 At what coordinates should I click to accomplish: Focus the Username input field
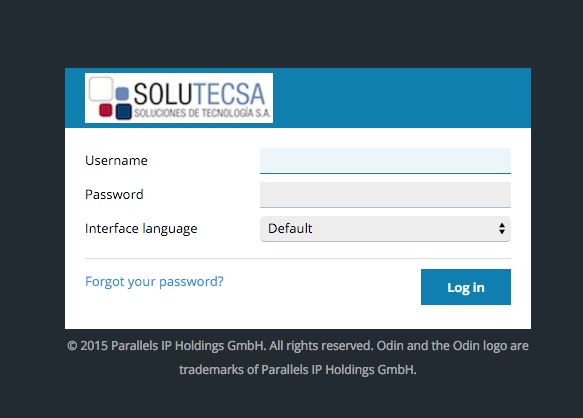385,161
